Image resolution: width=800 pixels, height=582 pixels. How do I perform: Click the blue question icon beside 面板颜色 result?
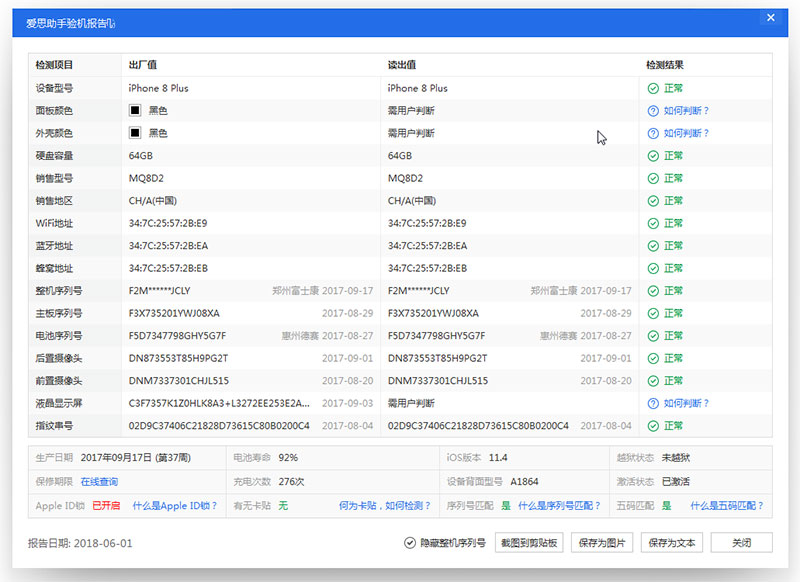click(653, 110)
